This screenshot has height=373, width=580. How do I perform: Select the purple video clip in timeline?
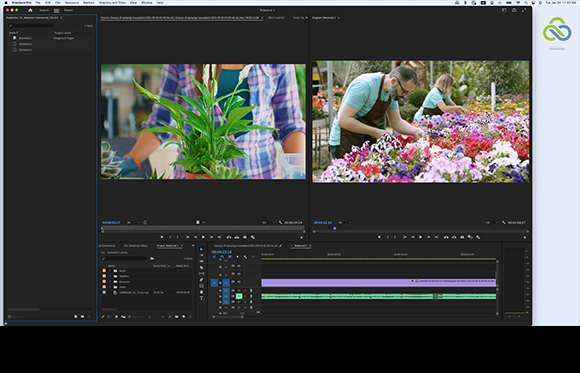point(378,283)
